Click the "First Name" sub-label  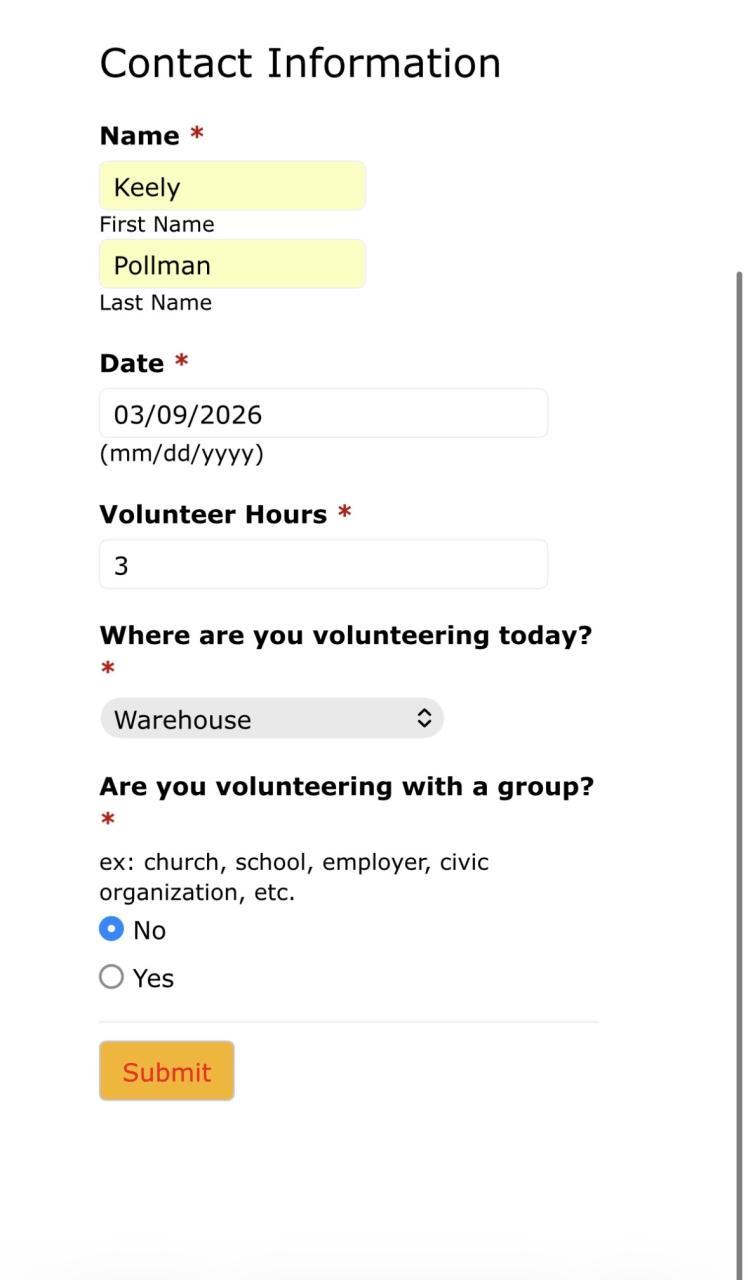pos(157,225)
